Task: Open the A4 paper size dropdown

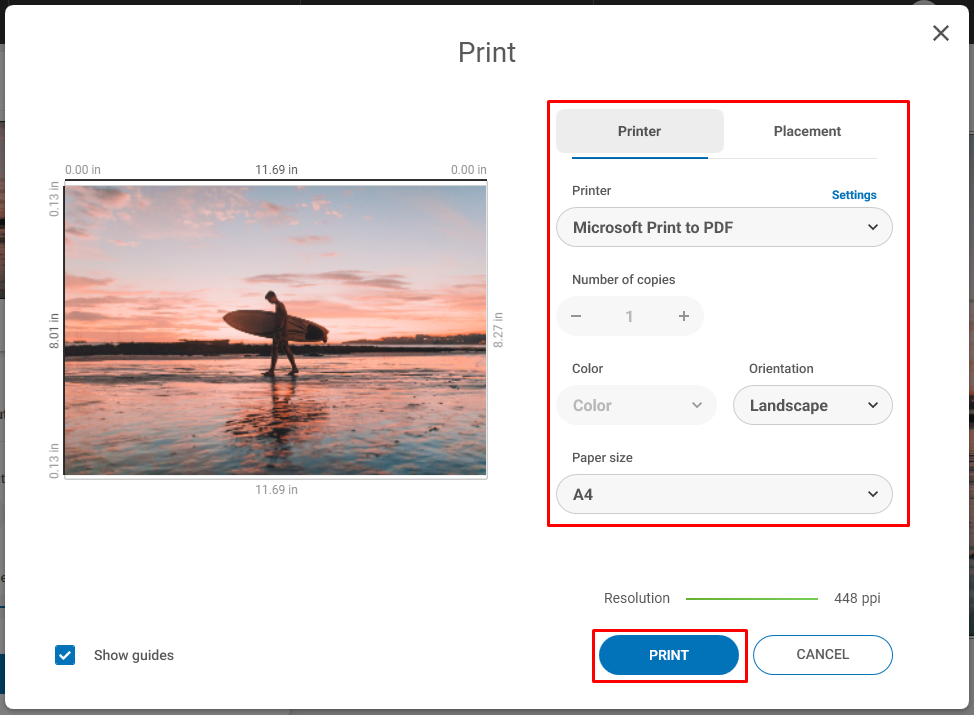Action: [x=724, y=494]
